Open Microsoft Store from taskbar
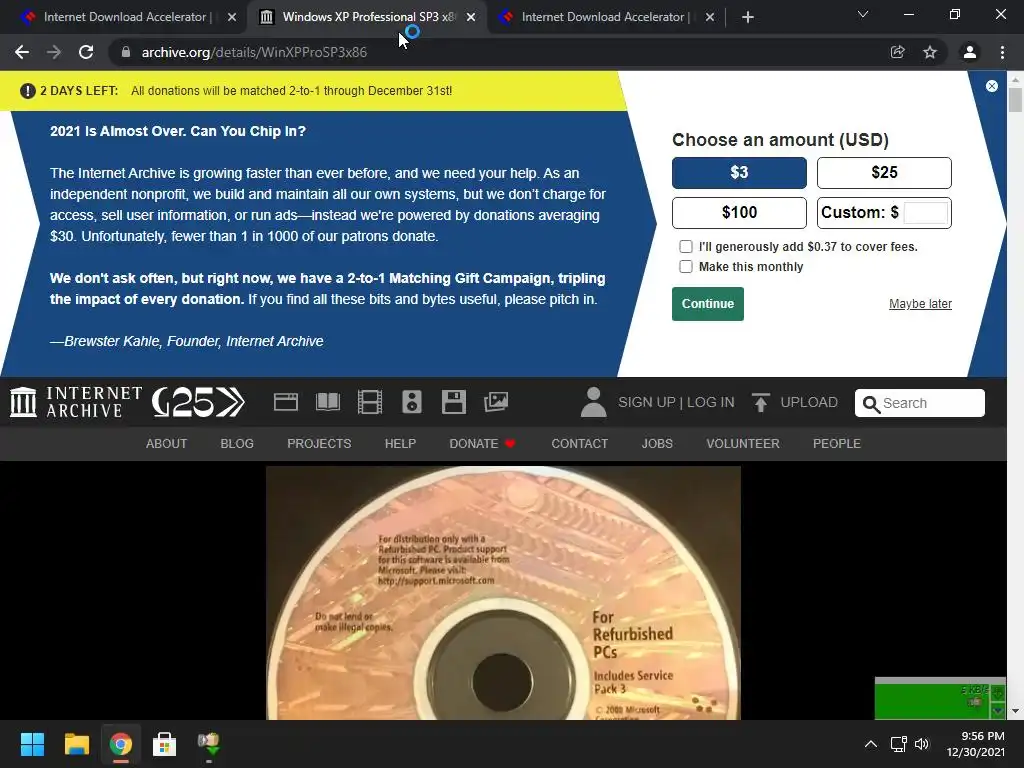Screen dimensions: 1024x768 point(164,744)
